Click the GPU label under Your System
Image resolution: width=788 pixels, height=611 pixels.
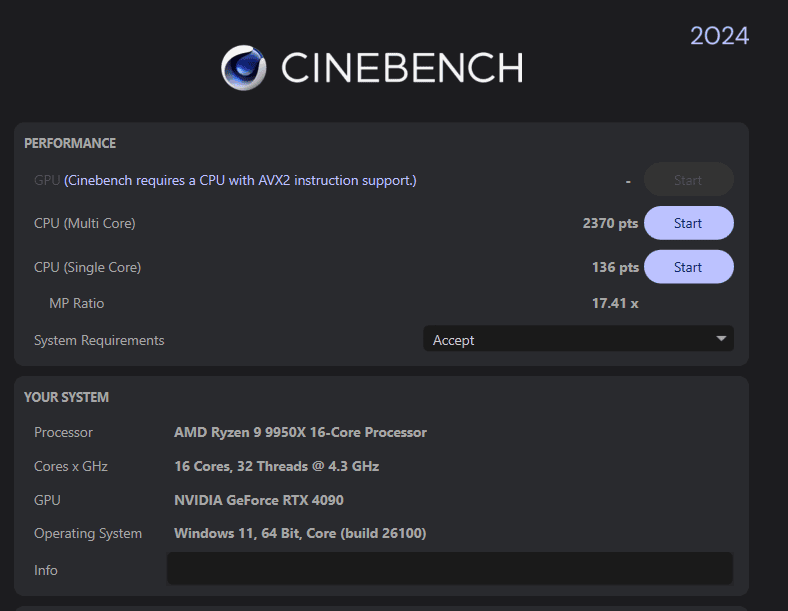tap(47, 500)
